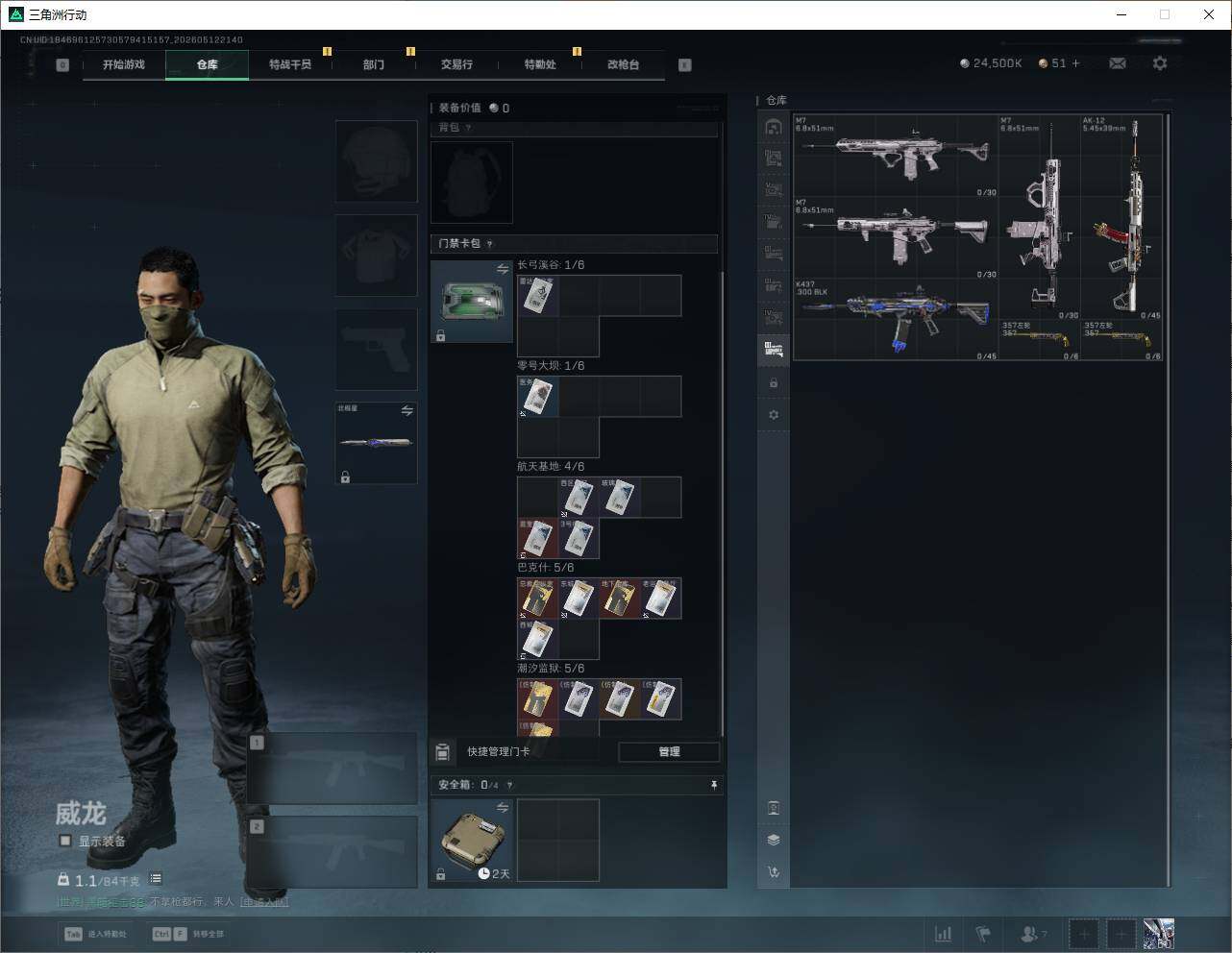1232x953 pixels.
Task: Click the locked storage slot in sidebar
Action: click(x=774, y=383)
